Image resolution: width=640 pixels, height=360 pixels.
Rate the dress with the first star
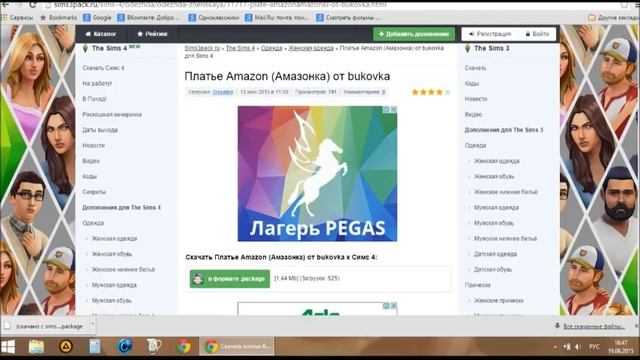(x=415, y=92)
